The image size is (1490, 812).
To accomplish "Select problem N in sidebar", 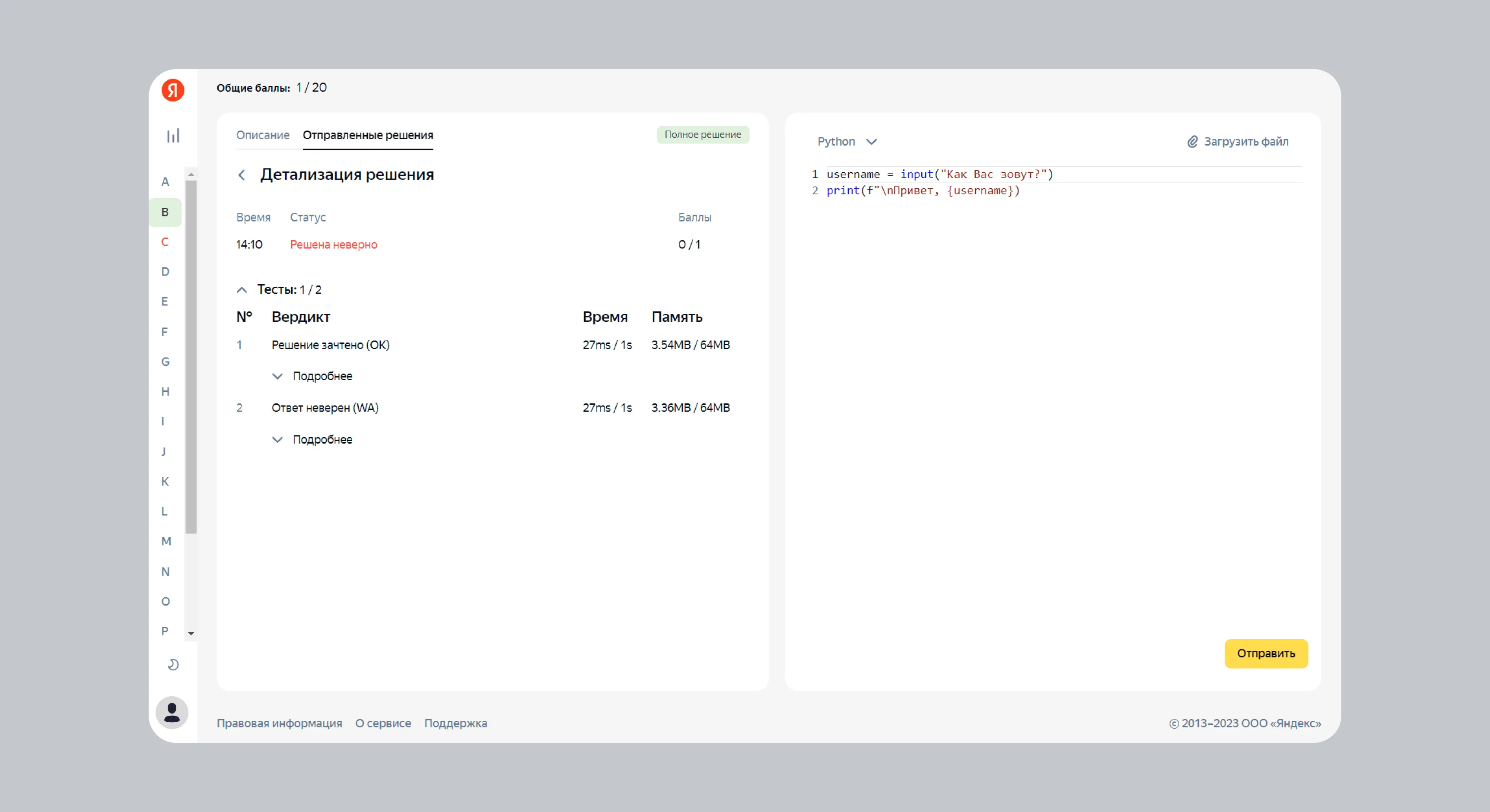I will click(165, 571).
